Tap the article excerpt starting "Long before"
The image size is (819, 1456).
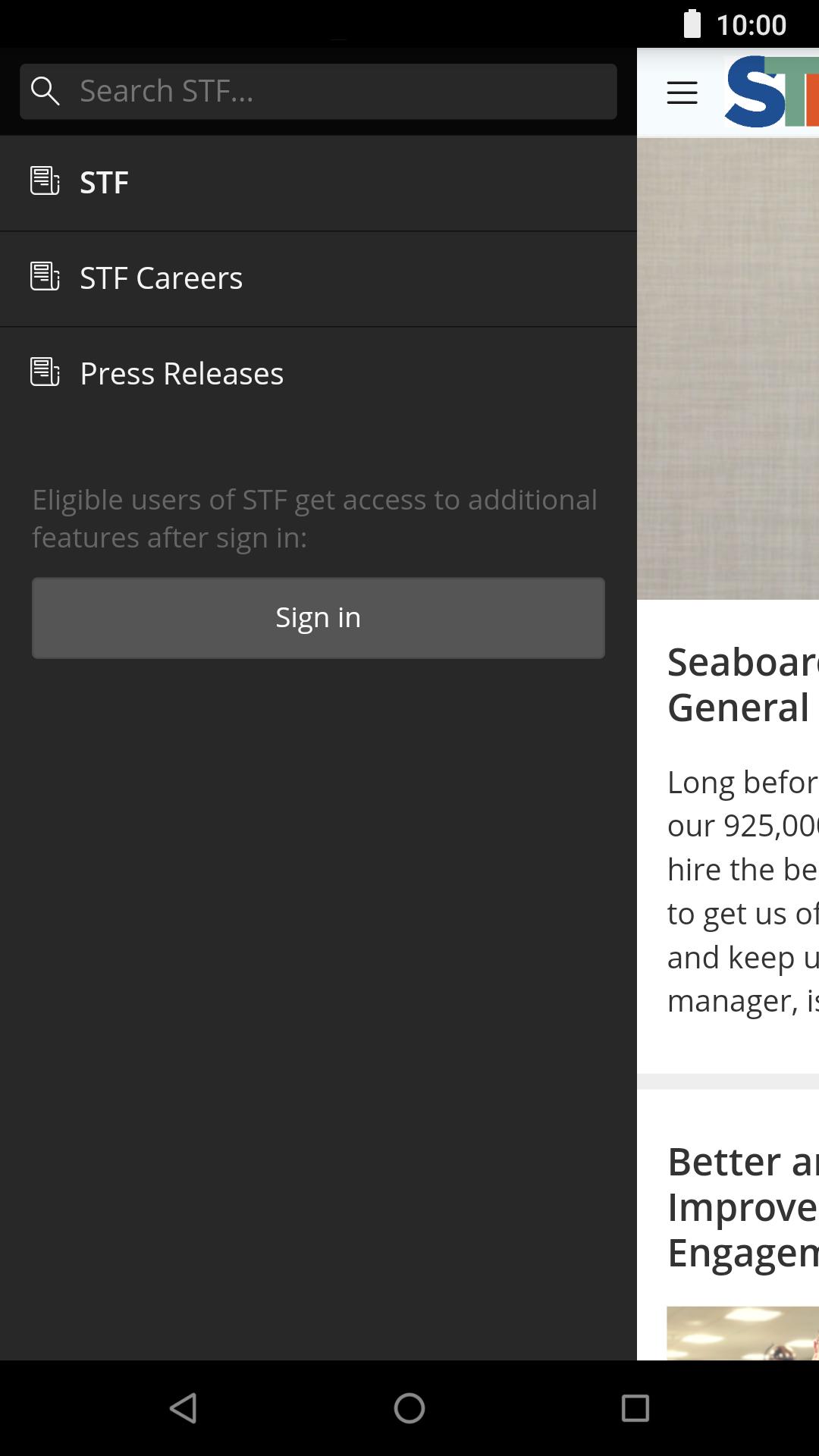pos(743,892)
